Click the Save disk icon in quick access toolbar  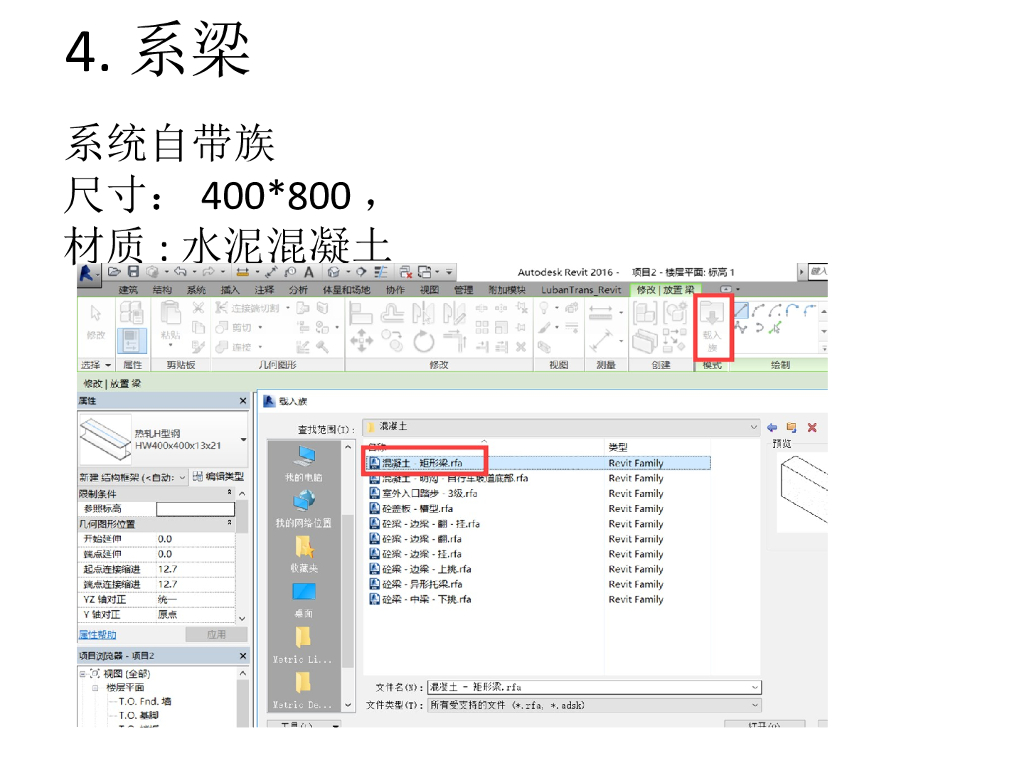(x=133, y=272)
